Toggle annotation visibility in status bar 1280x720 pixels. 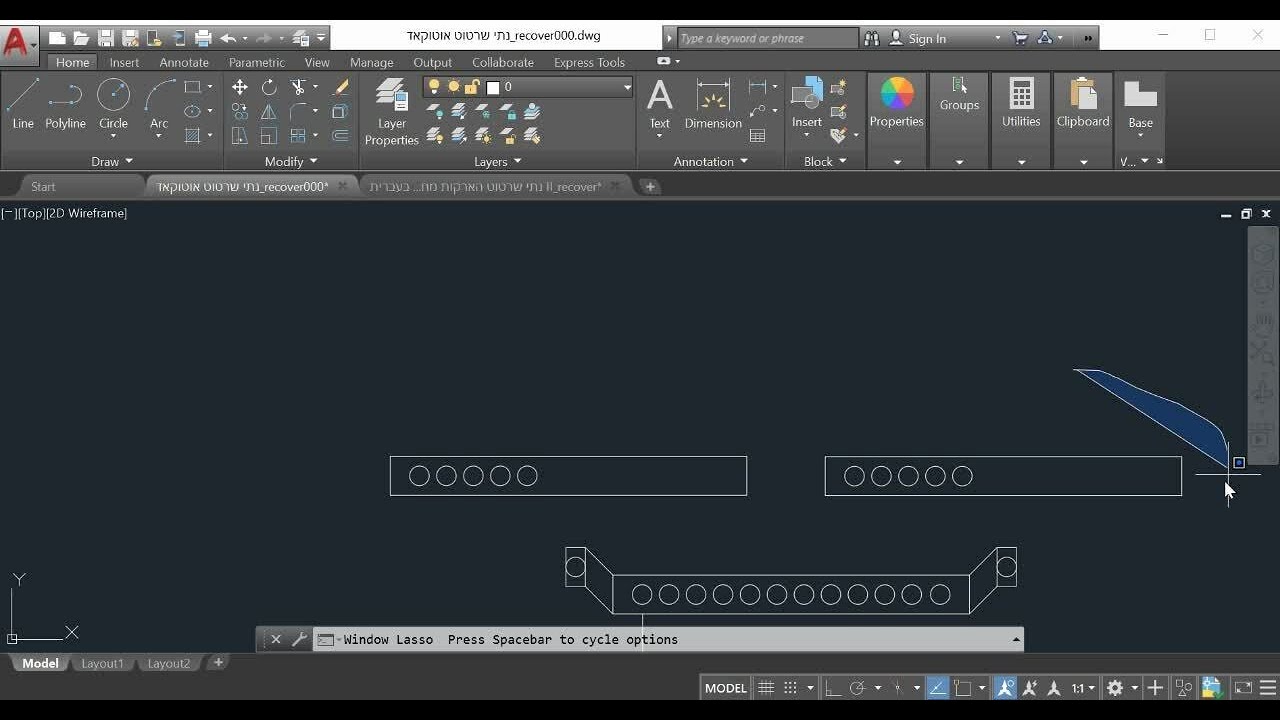(x=1005, y=688)
